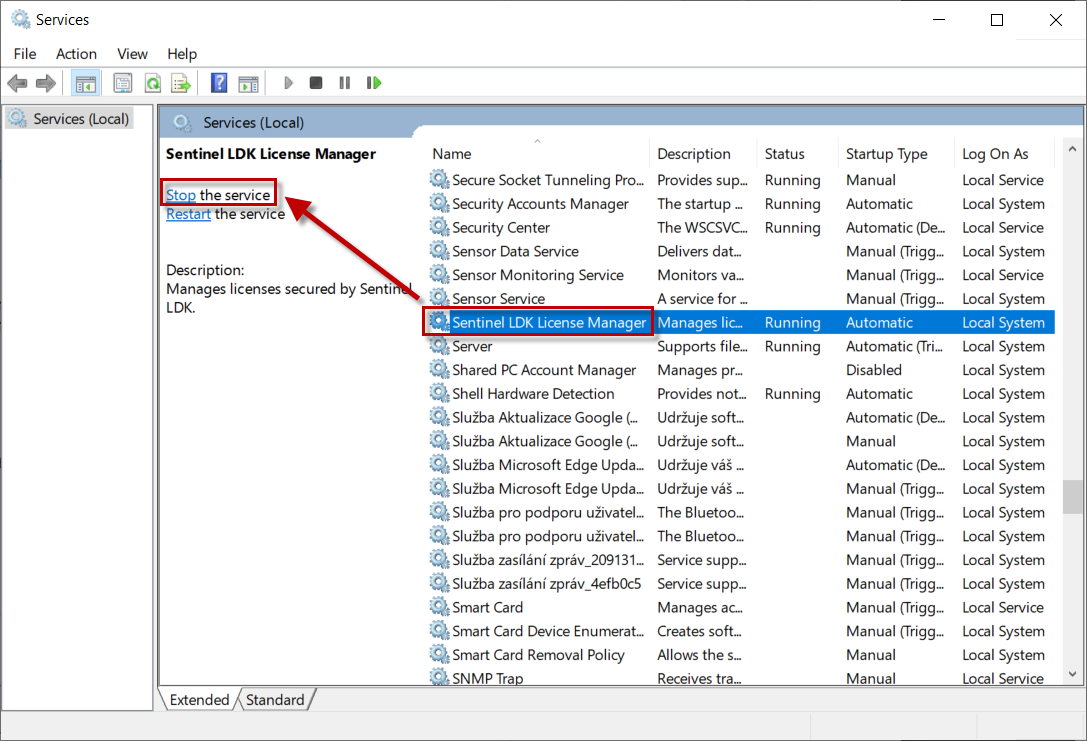1087x741 pixels.
Task: Open the Help toolbar icon
Action: pos(219,84)
